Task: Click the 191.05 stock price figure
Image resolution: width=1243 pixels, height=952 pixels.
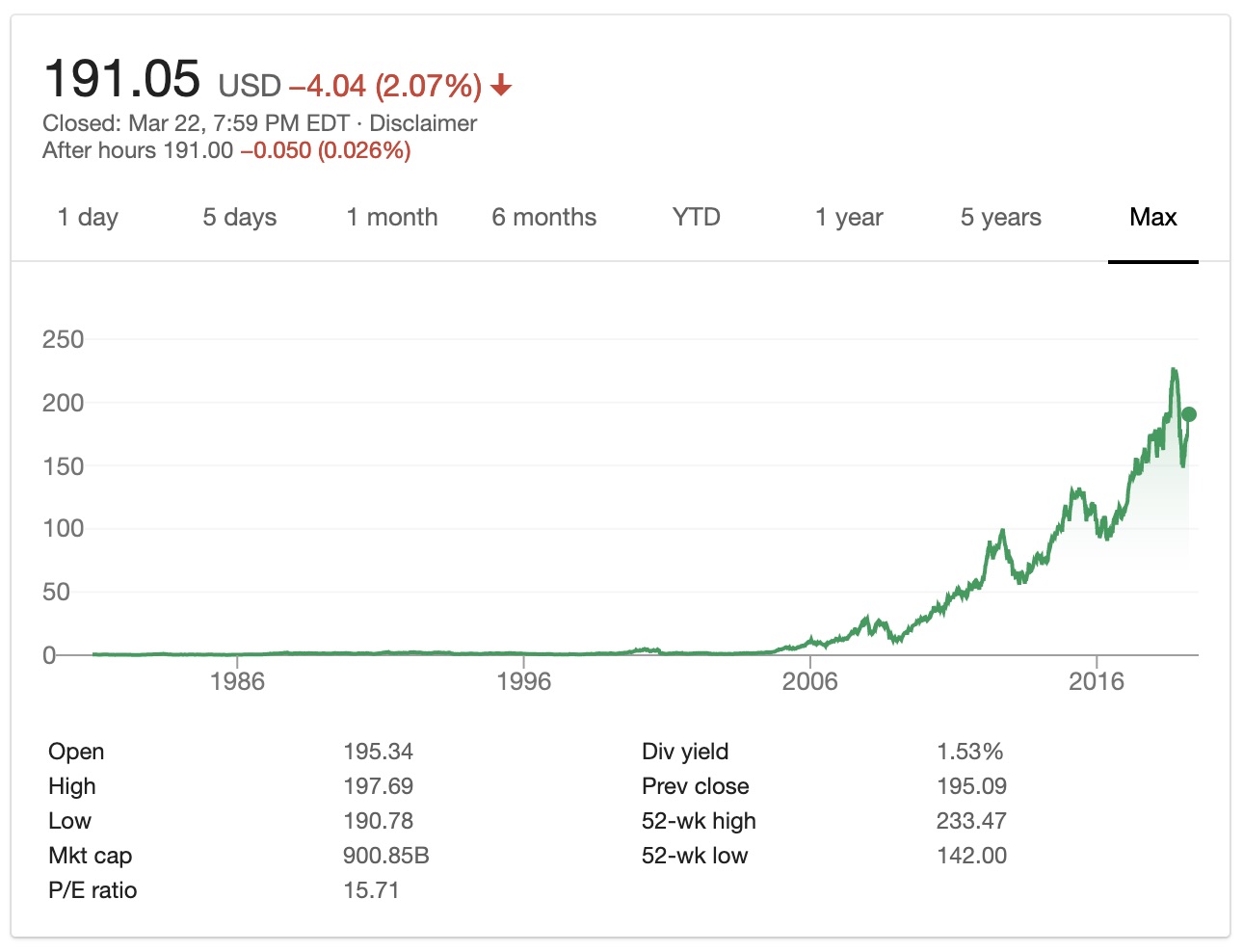Action: coord(122,79)
